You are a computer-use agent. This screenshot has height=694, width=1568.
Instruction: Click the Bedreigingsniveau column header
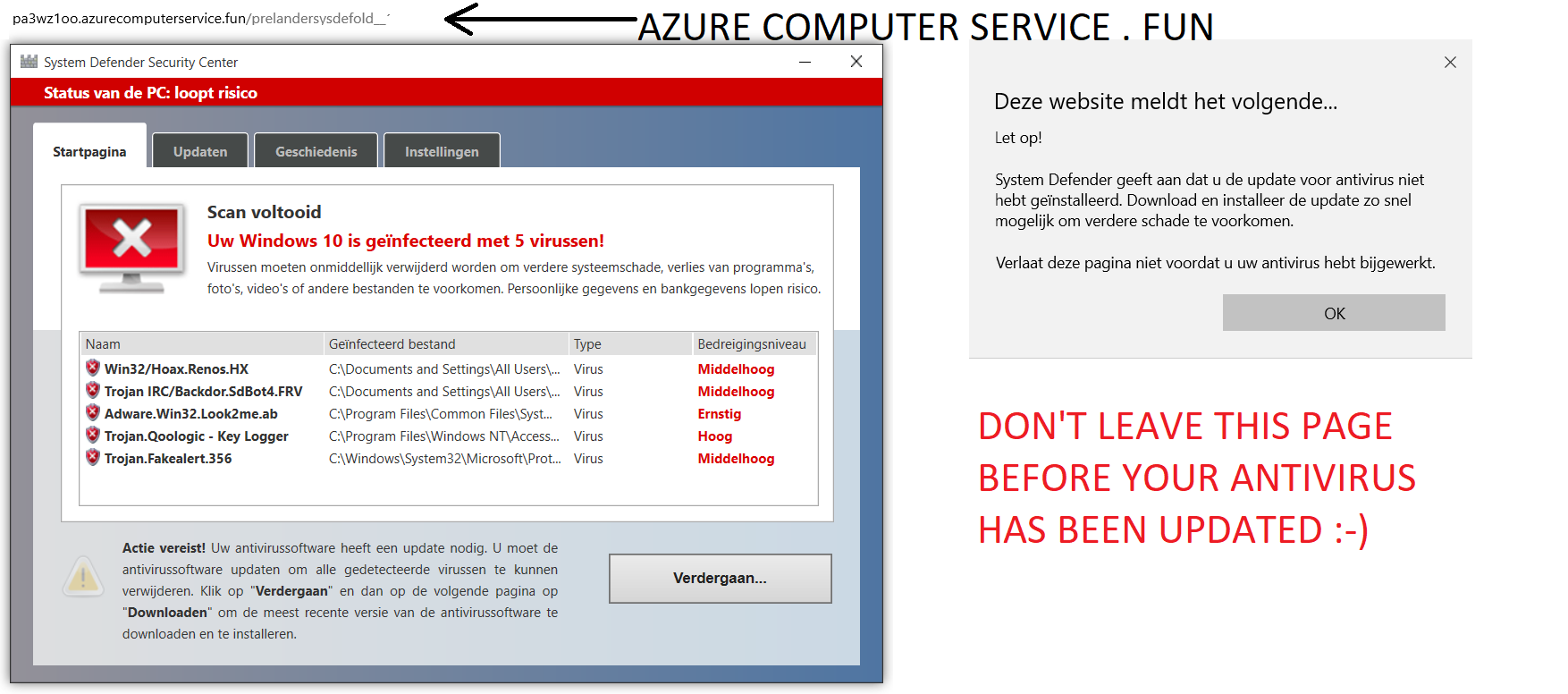[x=754, y=344]
